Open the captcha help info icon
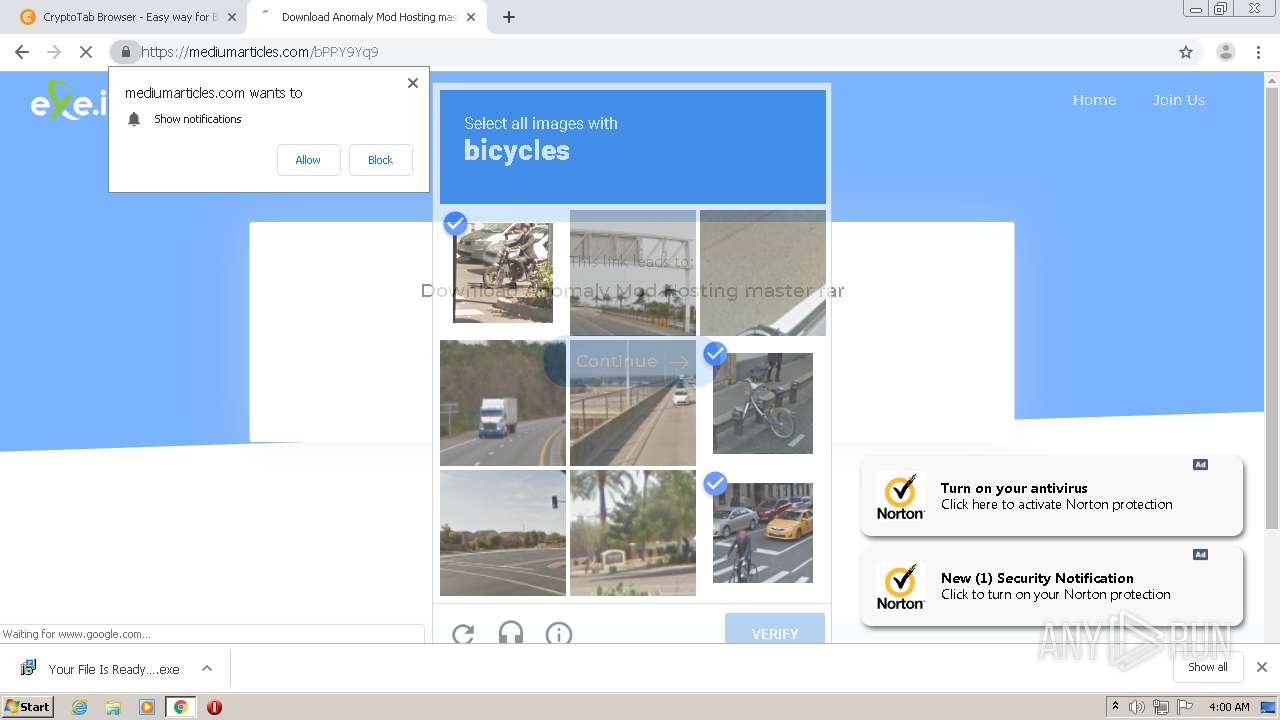Screen dimensions: 1280x720 point(559,633)
